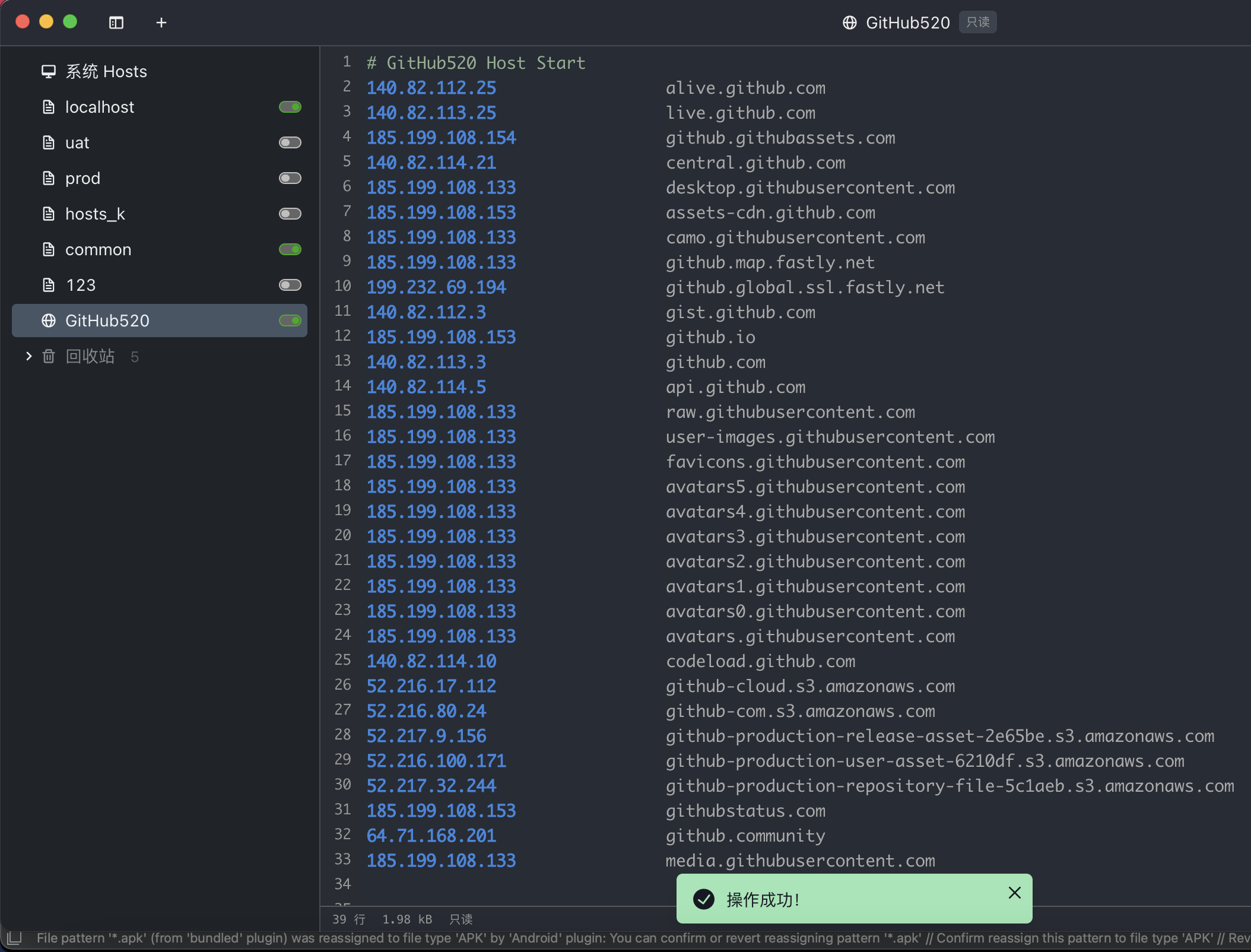Enable the prod hosts toggle

tap(290, 178)
